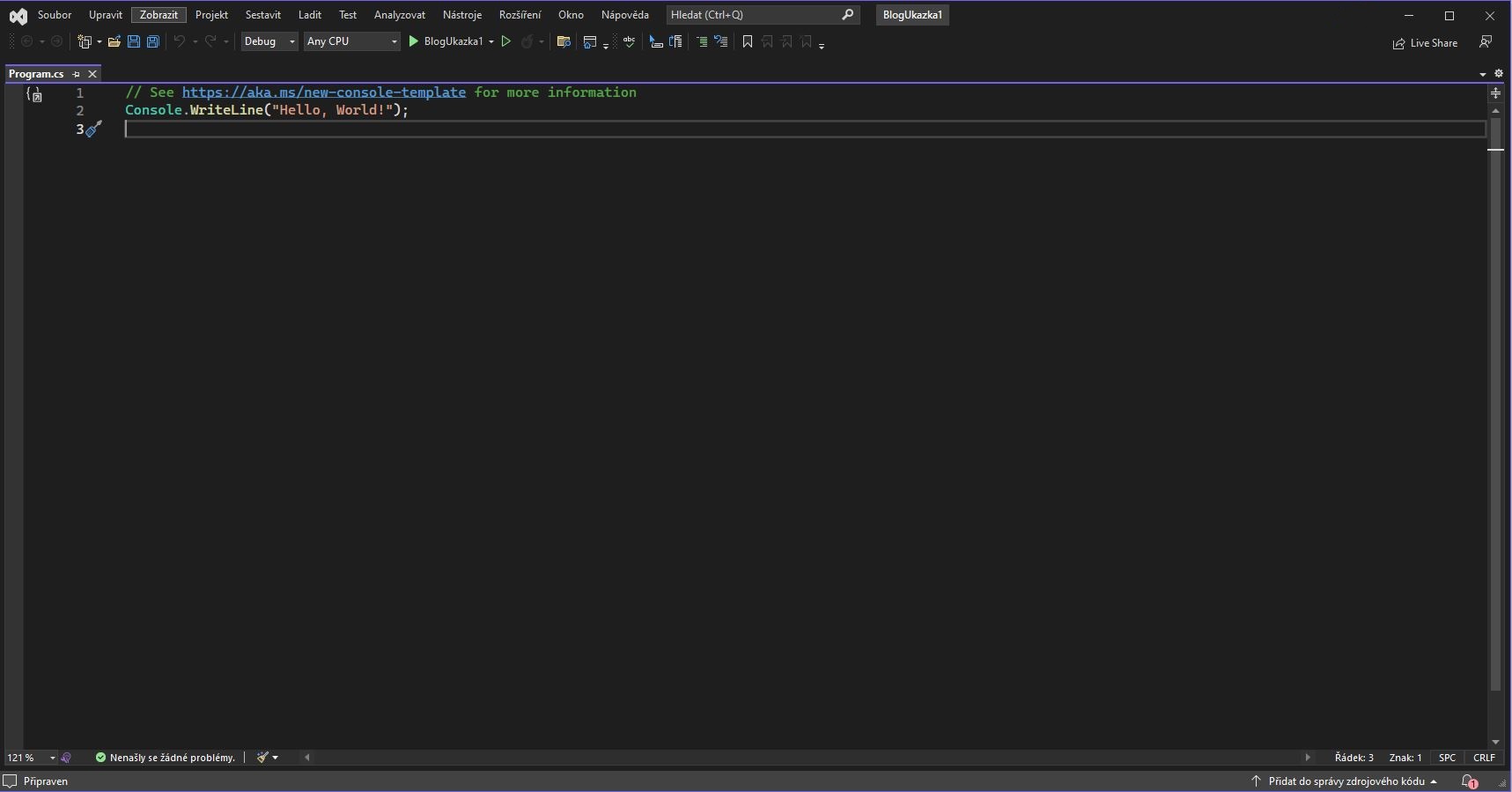Open the notifications bell in the status bar
Image resolution: width=1512 pixels, height=792 pixels.
point(1469,781)
